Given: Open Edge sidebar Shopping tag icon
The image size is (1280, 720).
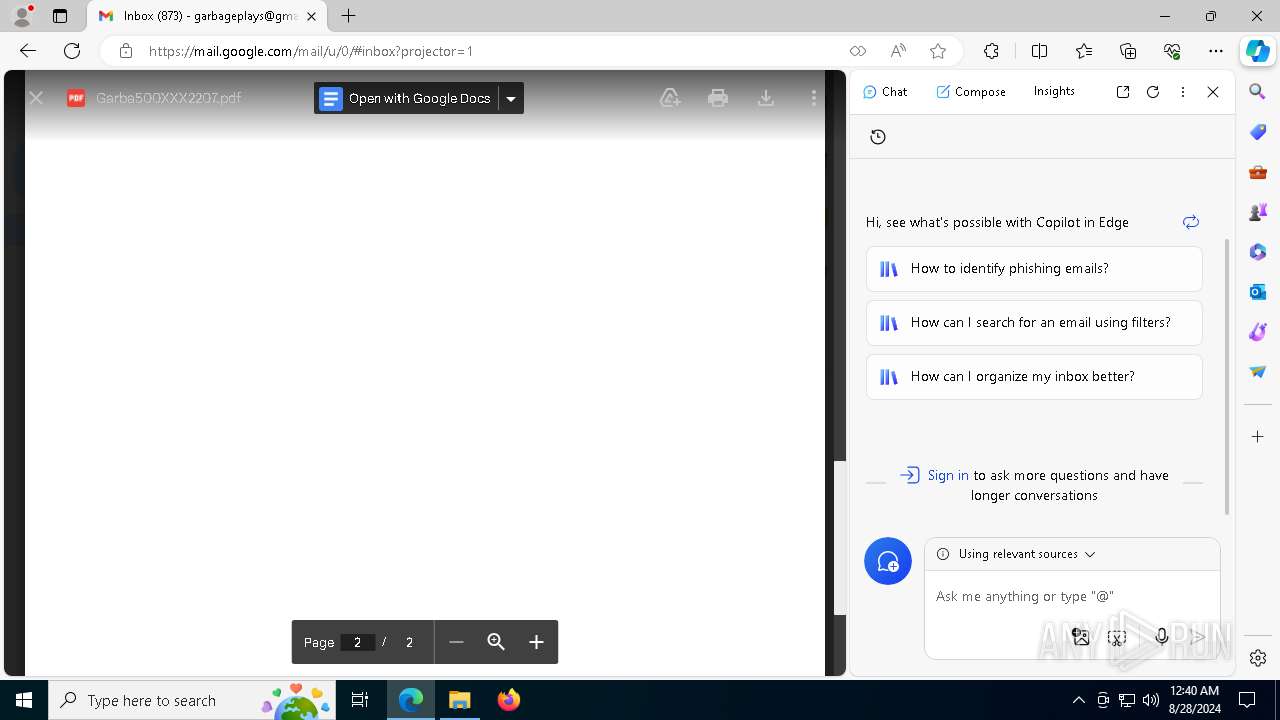Looking at the screenshot, I should [x=1258, y=132].
